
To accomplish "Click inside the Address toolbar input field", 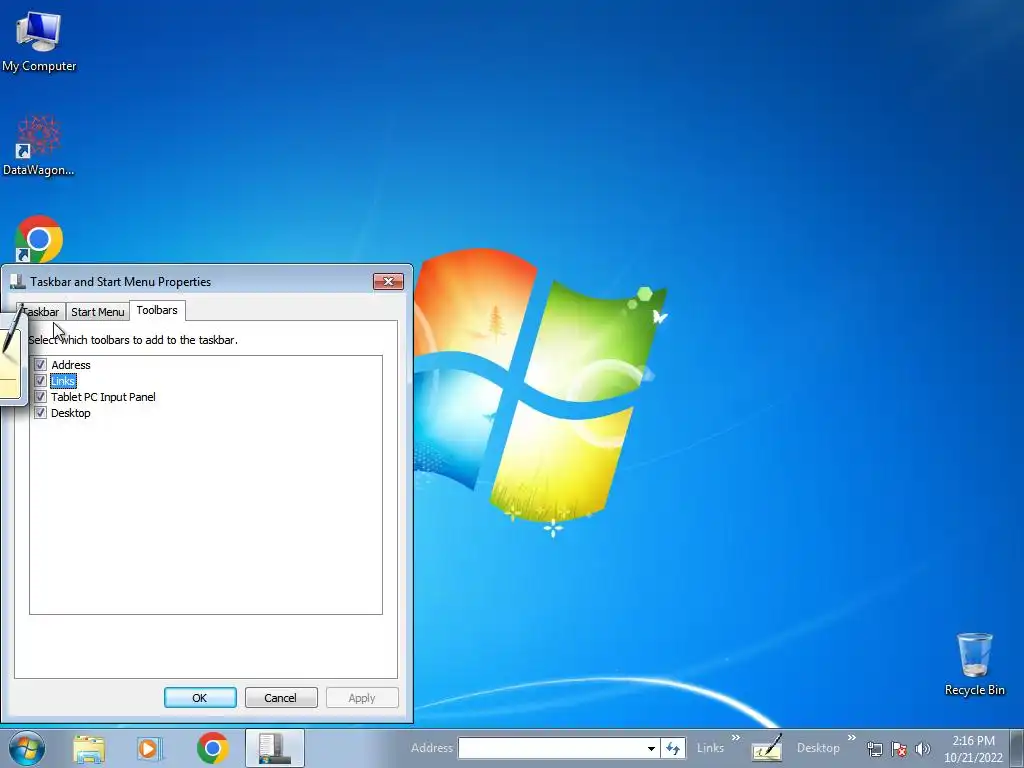I will pos(552,748).
